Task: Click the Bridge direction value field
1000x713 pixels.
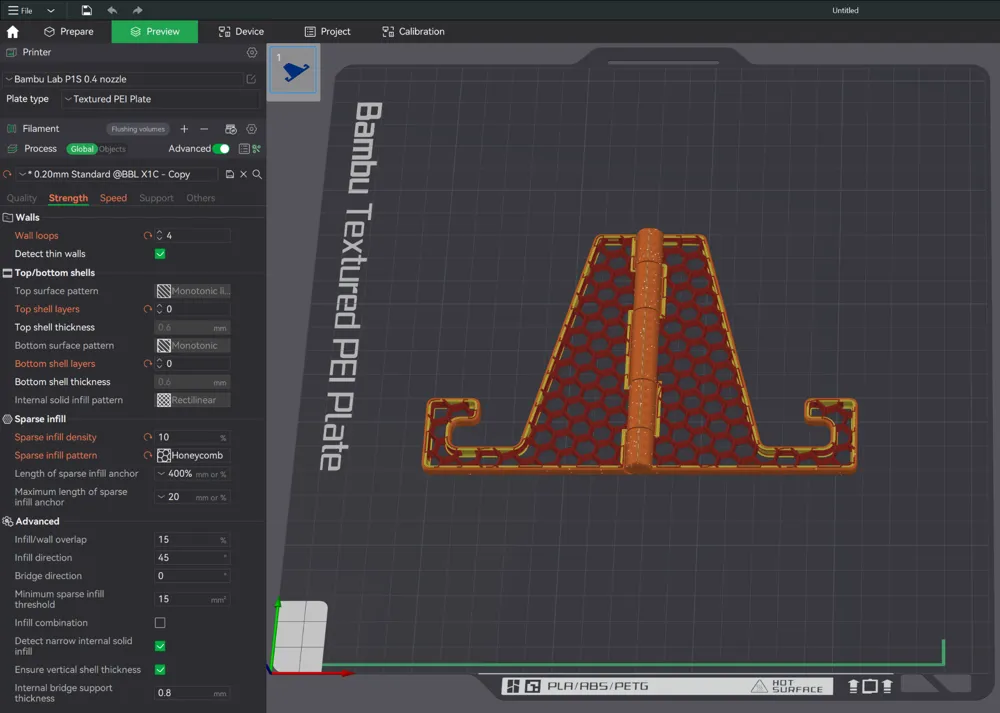Action: coord(193,576)
